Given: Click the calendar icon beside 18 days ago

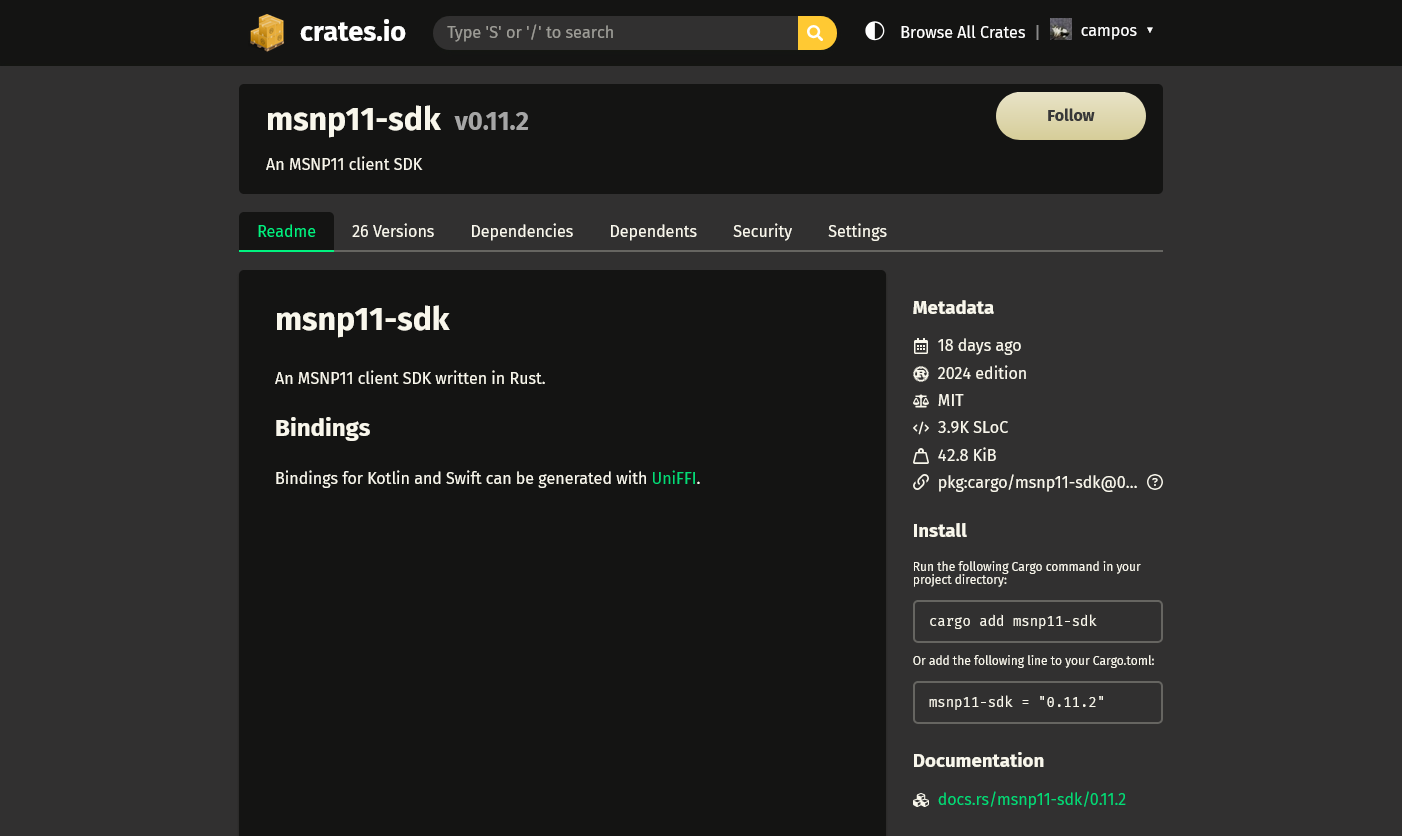Looking at the screenshot, I should click(921, 346).
